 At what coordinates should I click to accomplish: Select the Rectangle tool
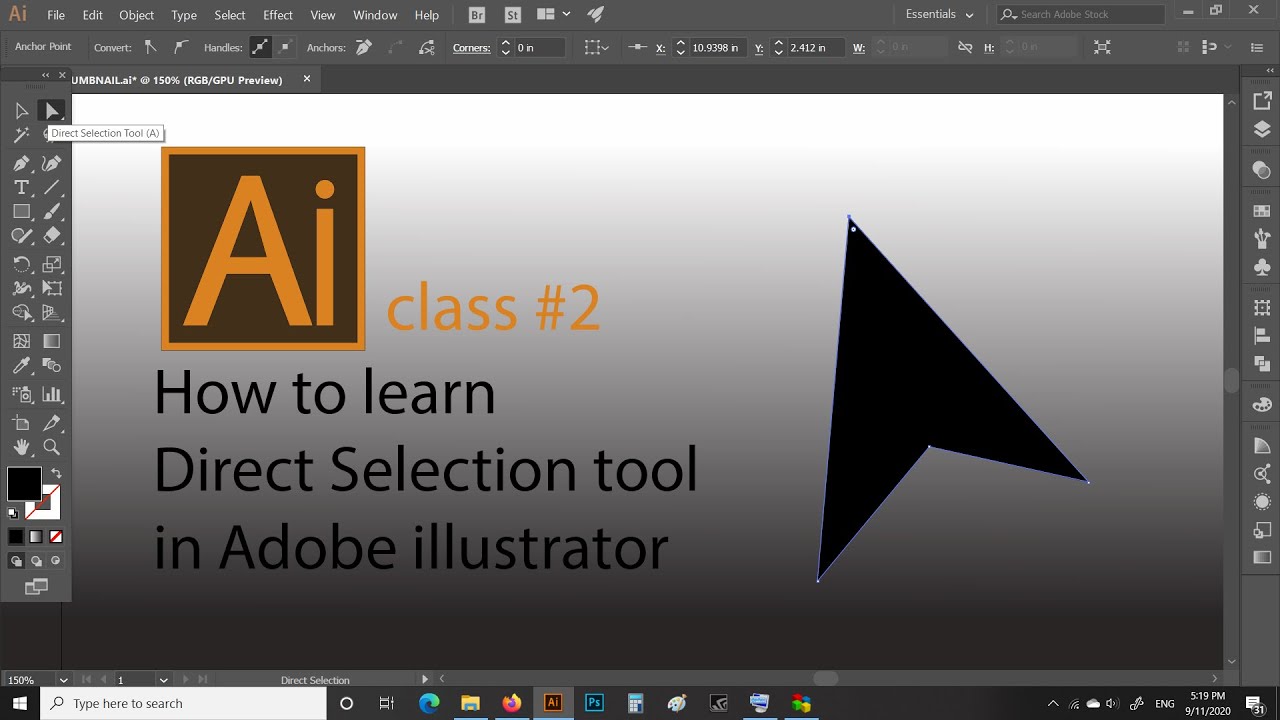point(21,211)
